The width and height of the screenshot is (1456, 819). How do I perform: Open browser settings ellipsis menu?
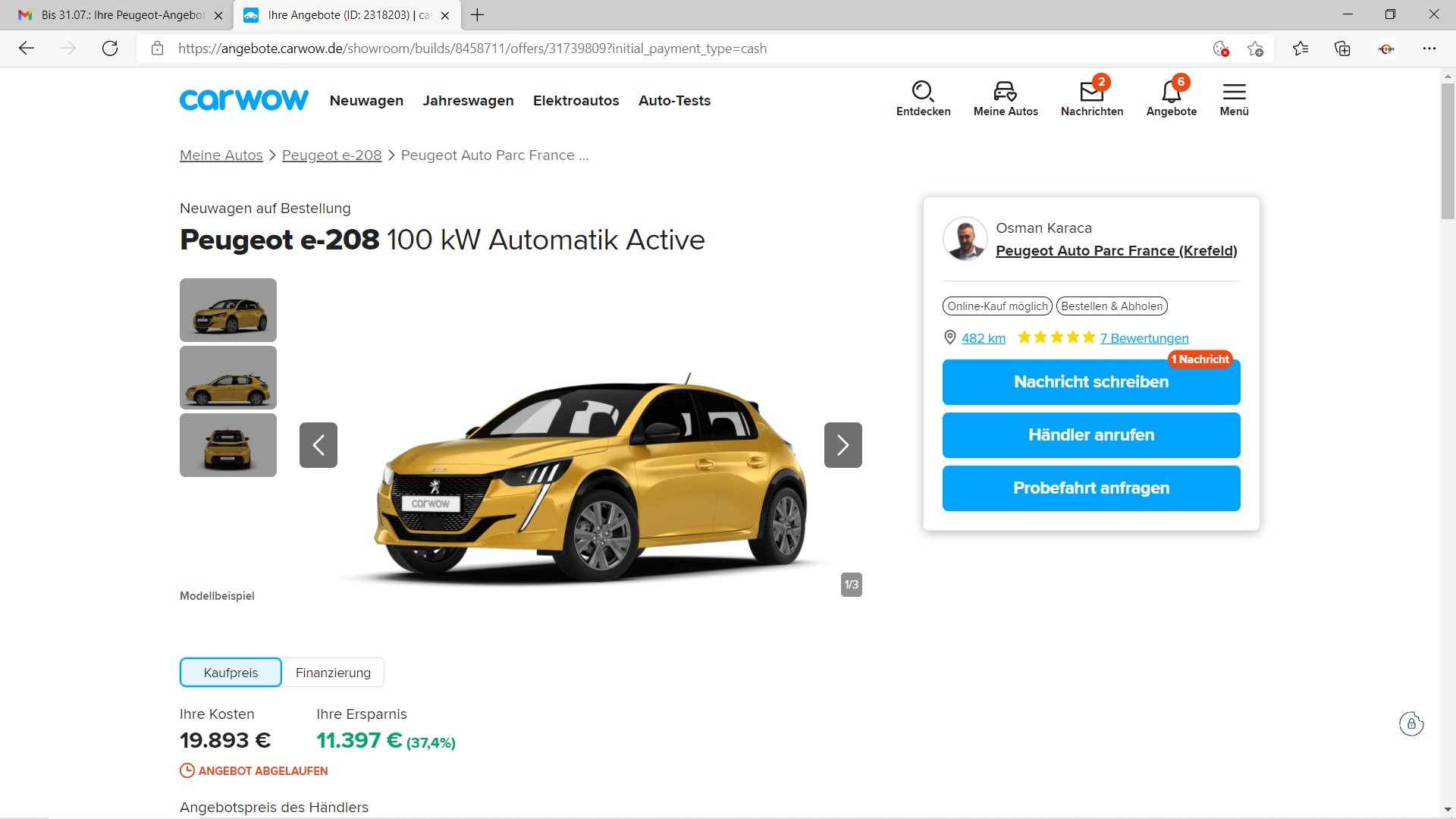[x=1429, y=49]
